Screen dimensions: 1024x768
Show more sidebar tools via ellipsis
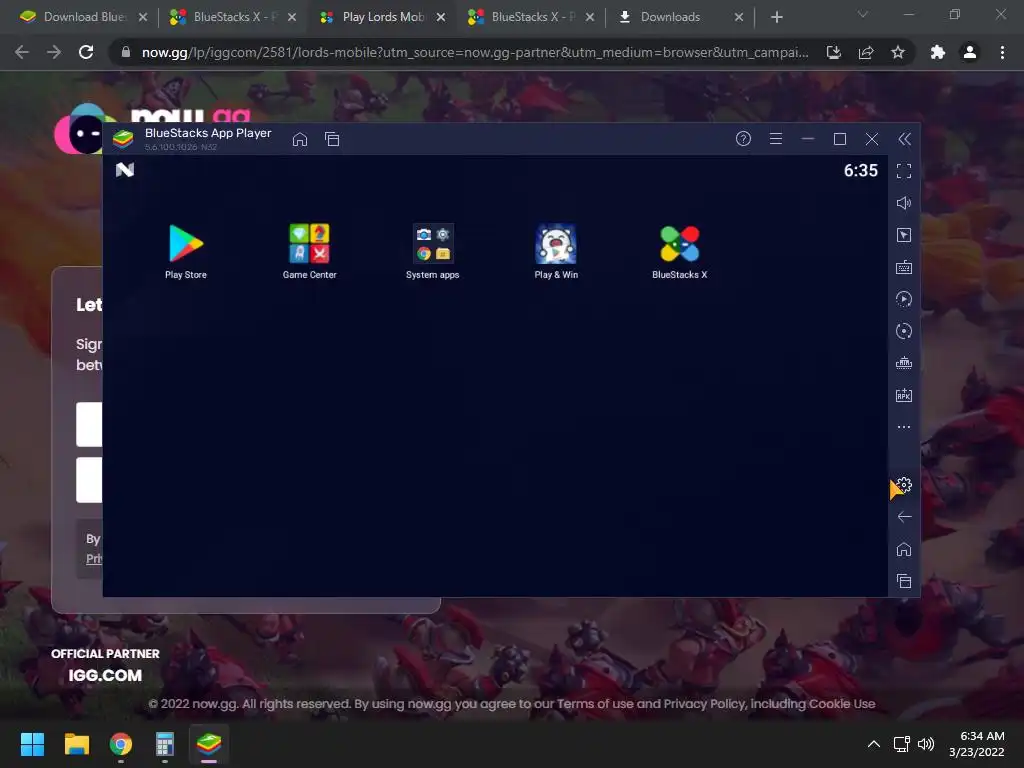tap(904, 427)
